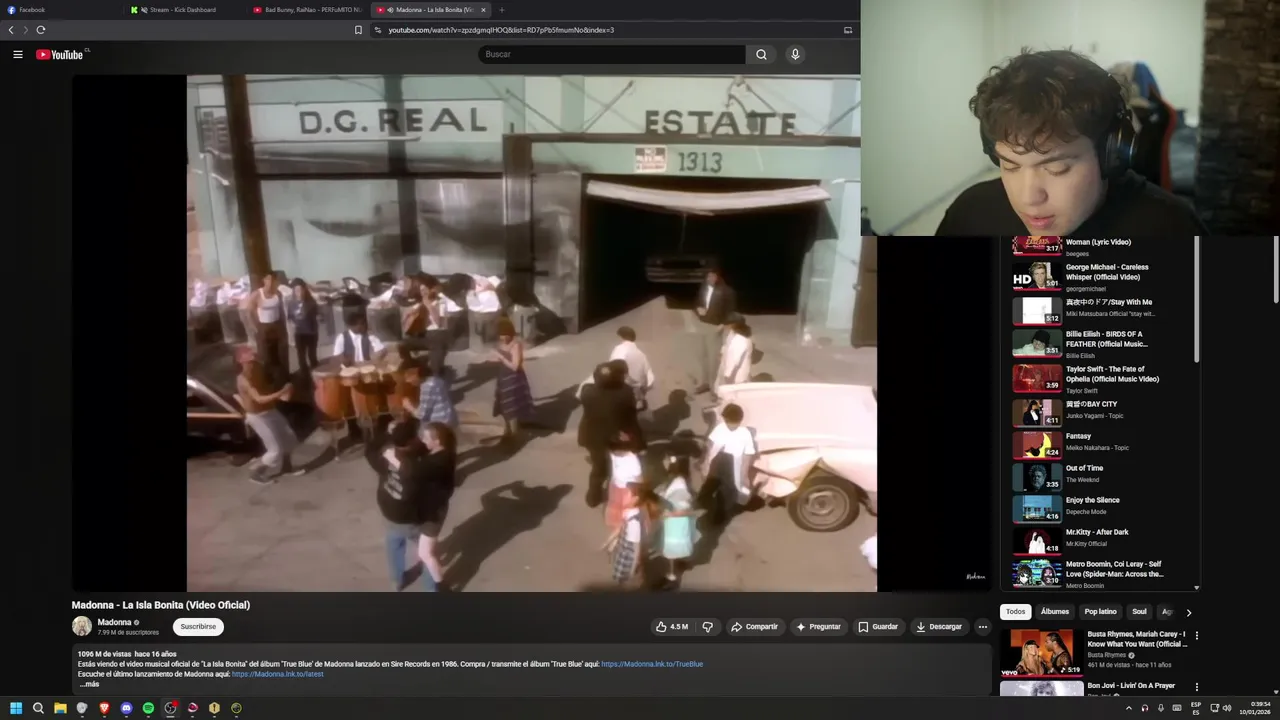Reload the page with the refresh icon

tap(41, 30)
